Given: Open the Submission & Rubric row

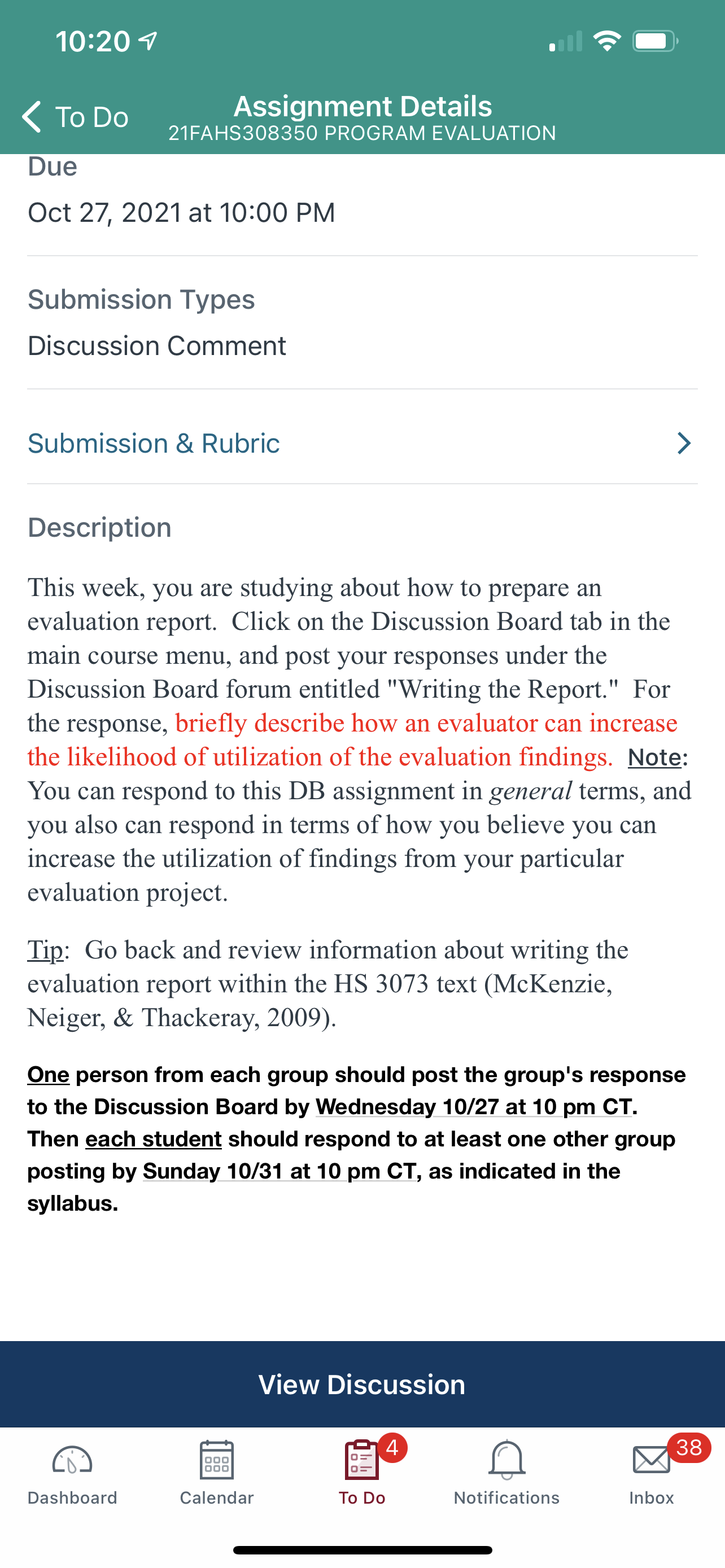Looking at the screenshot, I should coord(362,443).
